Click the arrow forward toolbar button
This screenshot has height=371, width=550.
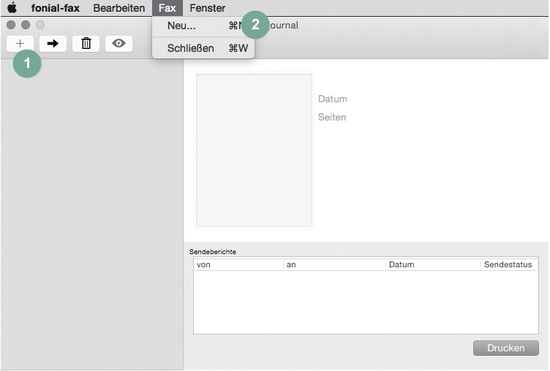[x=53, y=43]
